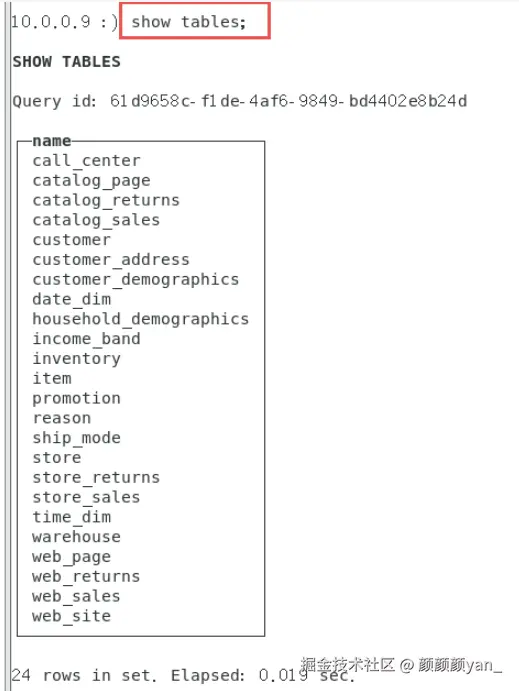519x691 pixels.
Task: Click the name column header
Action: 52,141
